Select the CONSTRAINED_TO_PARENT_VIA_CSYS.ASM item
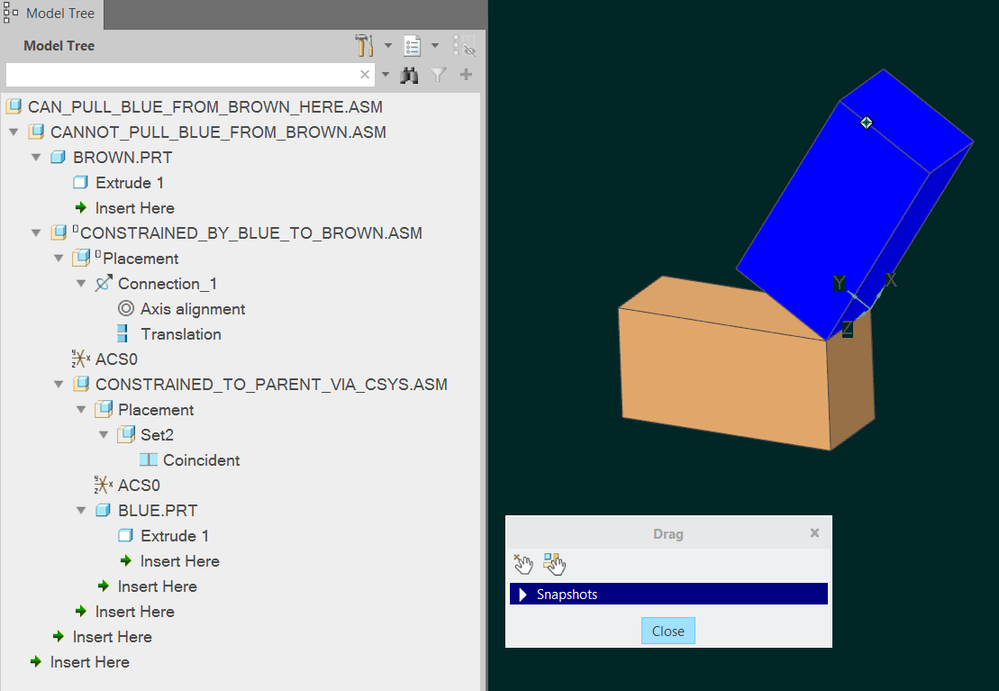 pyautogui.click(x=271, y=385)
